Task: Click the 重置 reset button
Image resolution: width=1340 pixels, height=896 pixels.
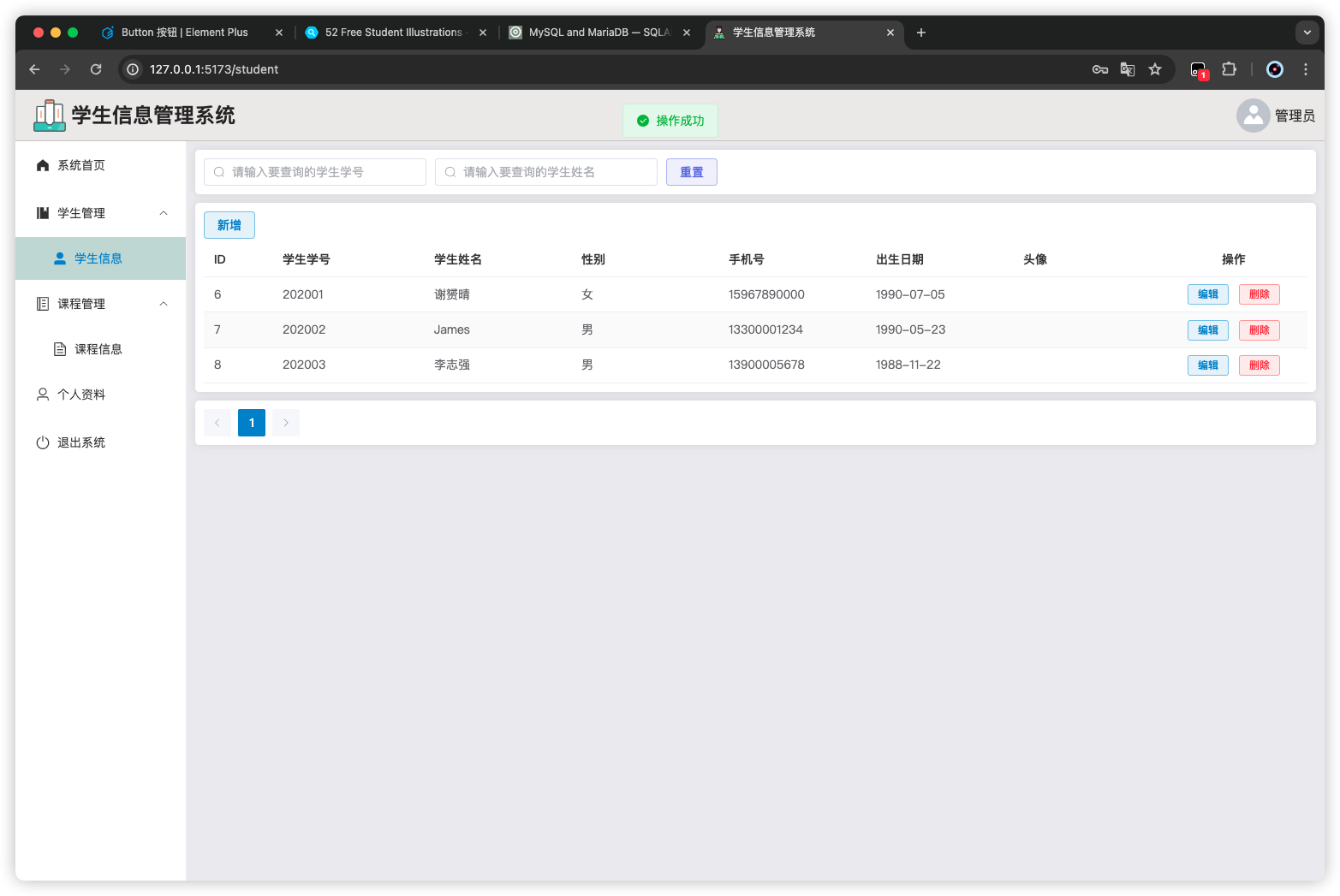Action: [x=692, y=172]
